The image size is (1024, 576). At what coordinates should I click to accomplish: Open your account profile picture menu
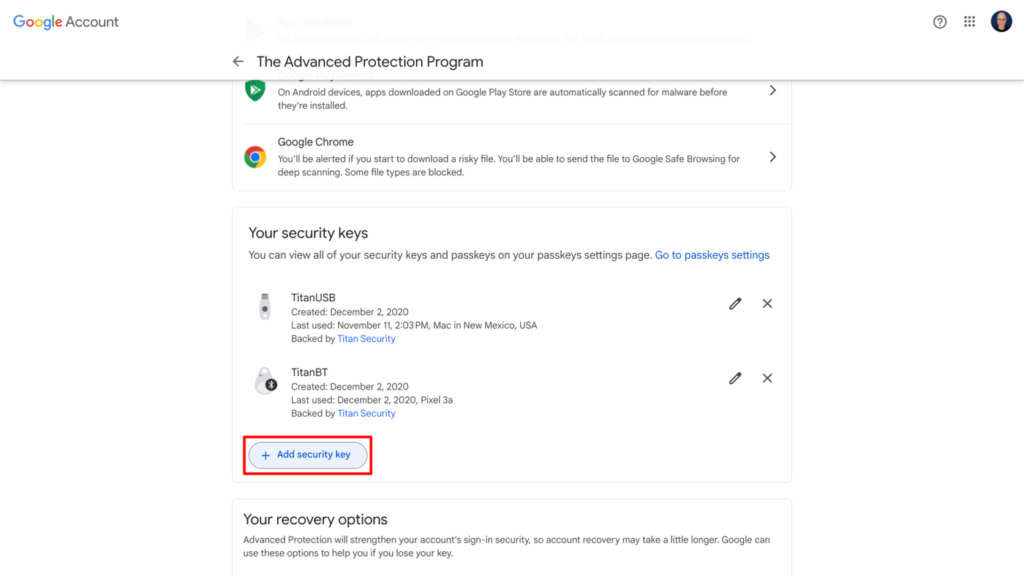click(x=1001, y=21)
